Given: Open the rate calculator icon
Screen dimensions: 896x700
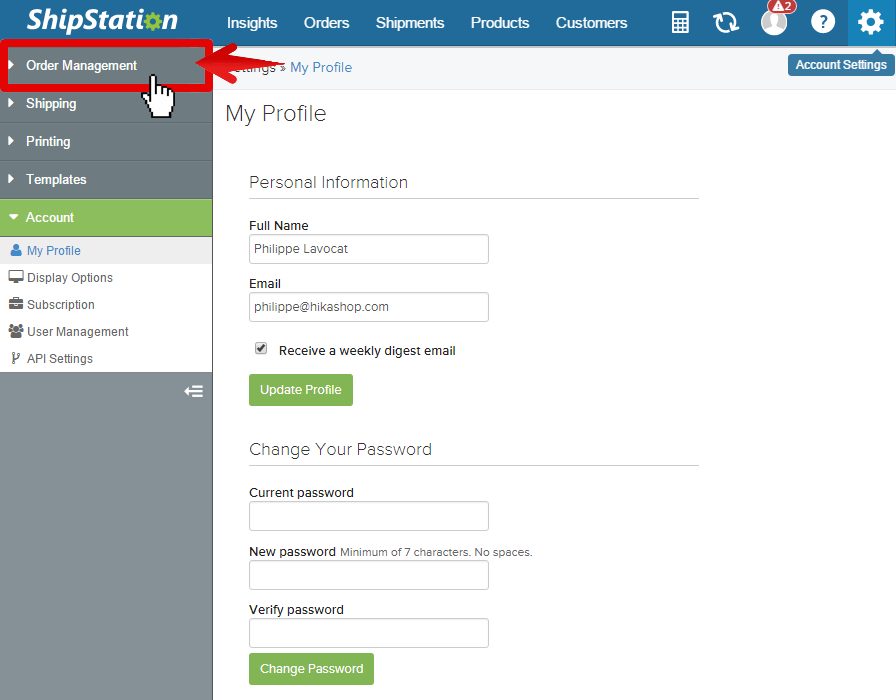Looking at the screenshot, I should click(680, 23).
